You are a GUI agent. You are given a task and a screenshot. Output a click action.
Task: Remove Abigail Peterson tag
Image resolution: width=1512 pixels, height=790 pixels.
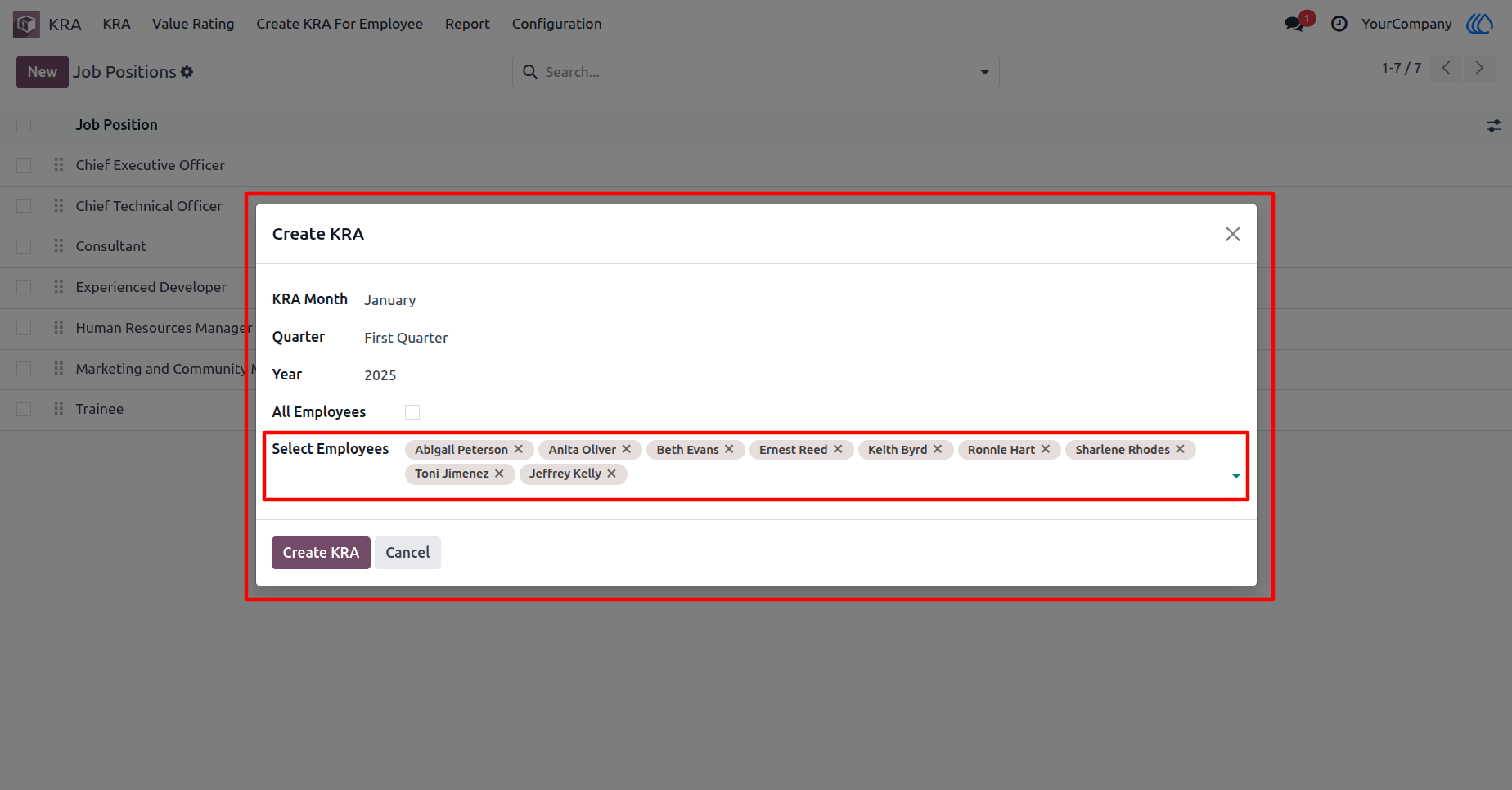[x=519, y=449]
